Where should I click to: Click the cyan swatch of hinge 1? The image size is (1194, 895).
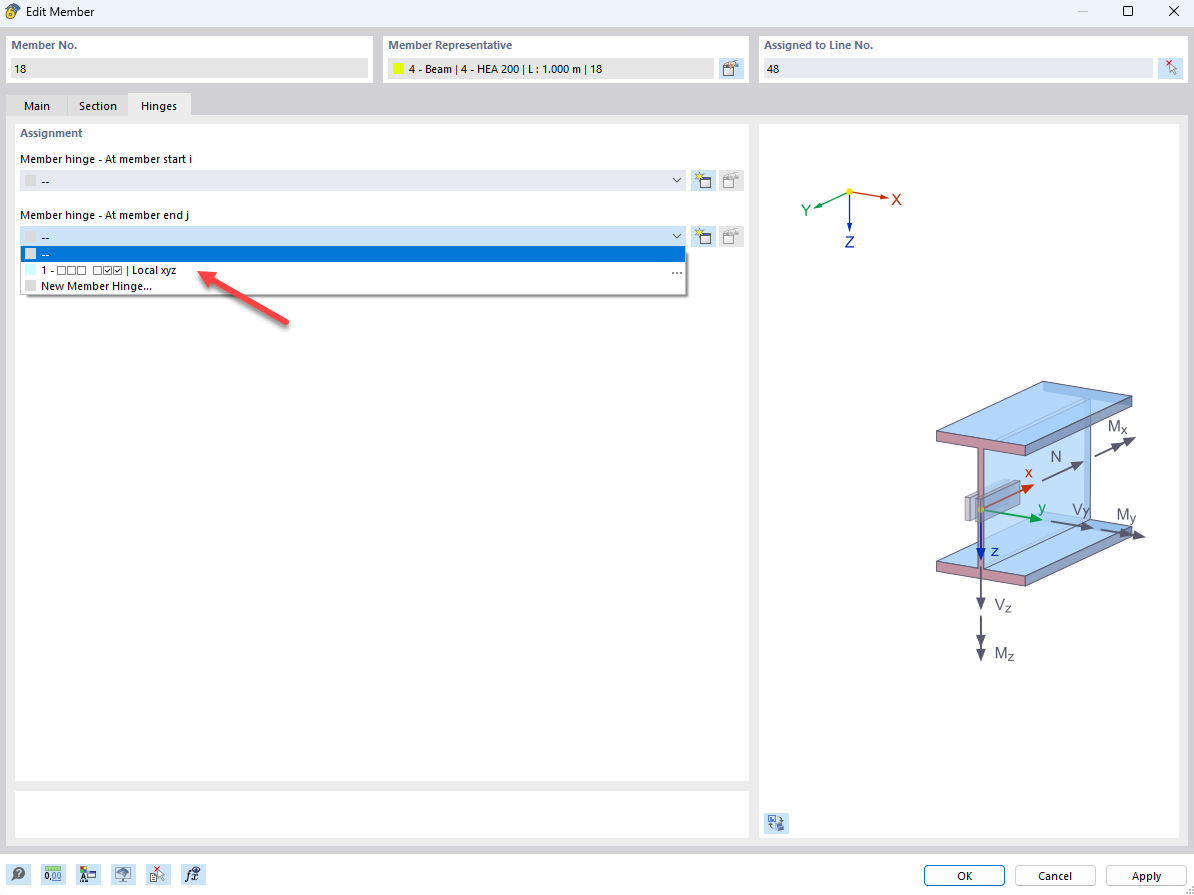tap(30, 270)
